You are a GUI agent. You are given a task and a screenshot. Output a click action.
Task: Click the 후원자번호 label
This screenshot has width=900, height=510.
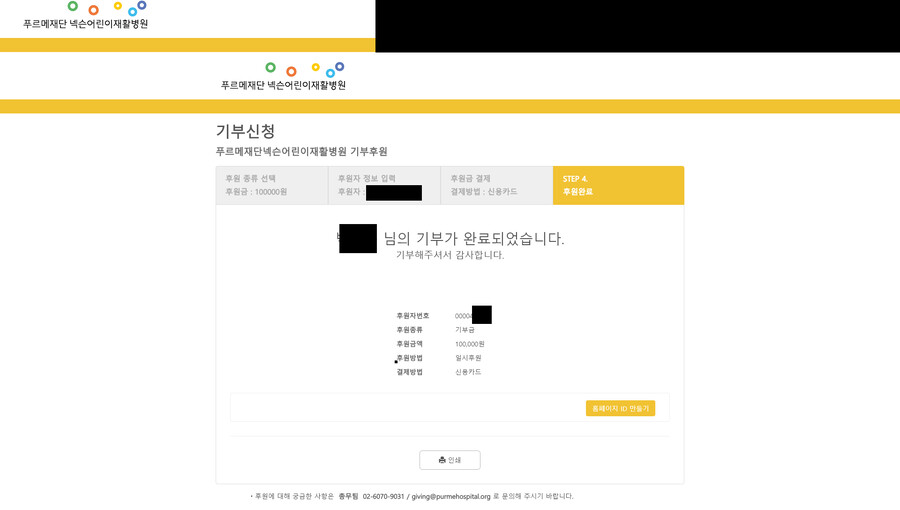tap(412, 316)
